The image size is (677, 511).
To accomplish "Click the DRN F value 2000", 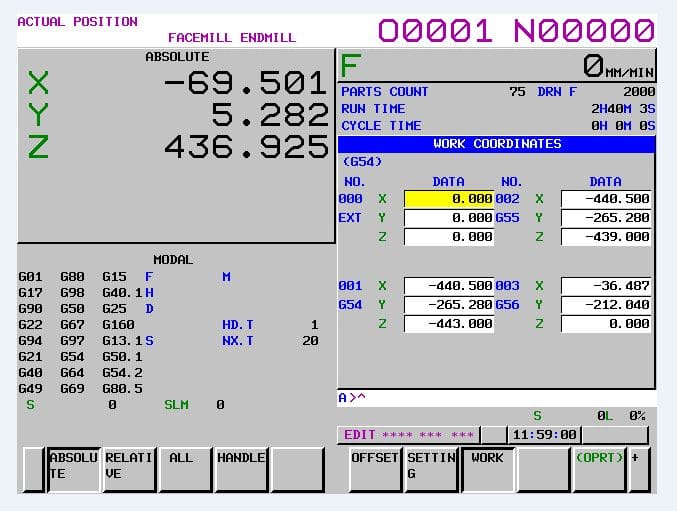I will (x=639, y=92).
